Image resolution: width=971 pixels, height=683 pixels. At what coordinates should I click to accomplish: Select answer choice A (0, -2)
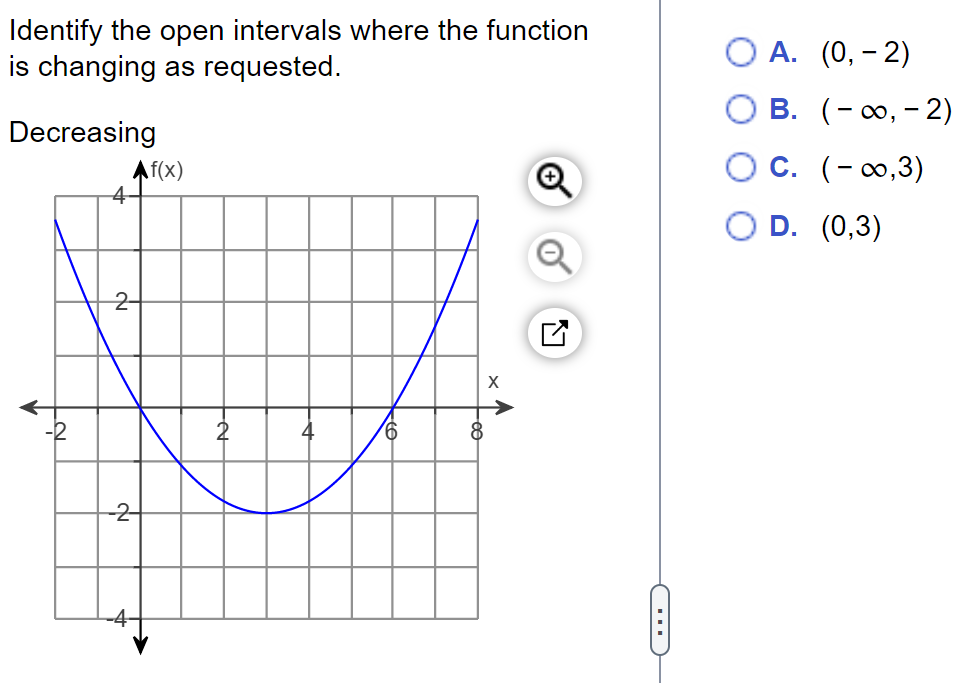tap(740, 52)
